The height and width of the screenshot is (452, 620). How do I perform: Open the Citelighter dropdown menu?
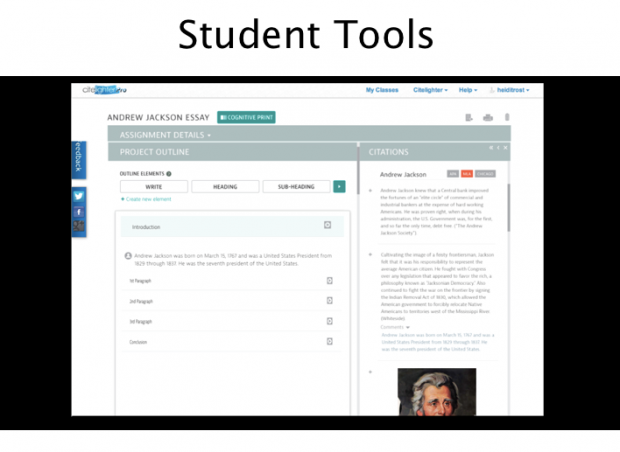click(431, 90)
